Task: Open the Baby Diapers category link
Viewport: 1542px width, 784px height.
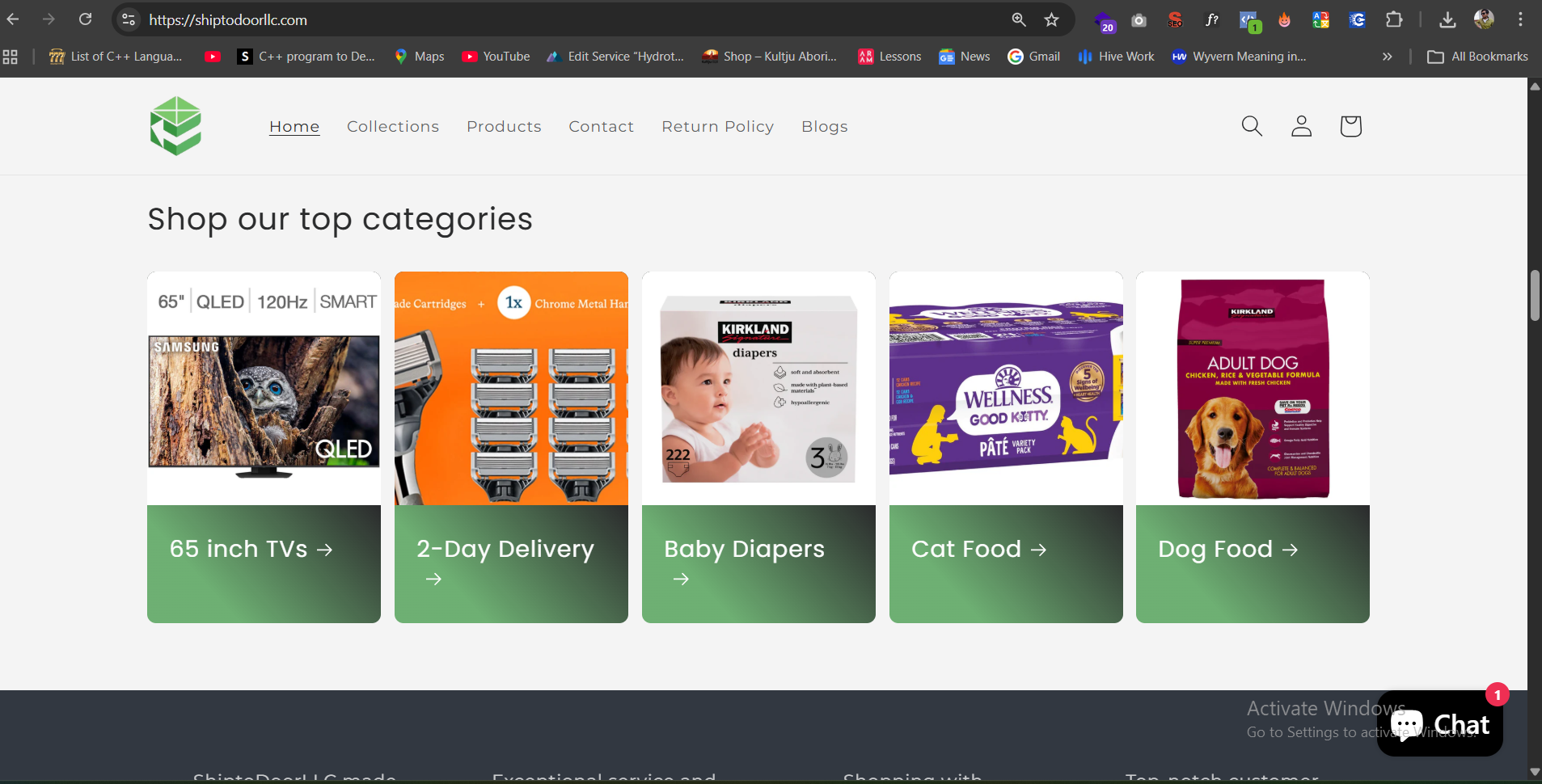Action: (x=744, y=563)
